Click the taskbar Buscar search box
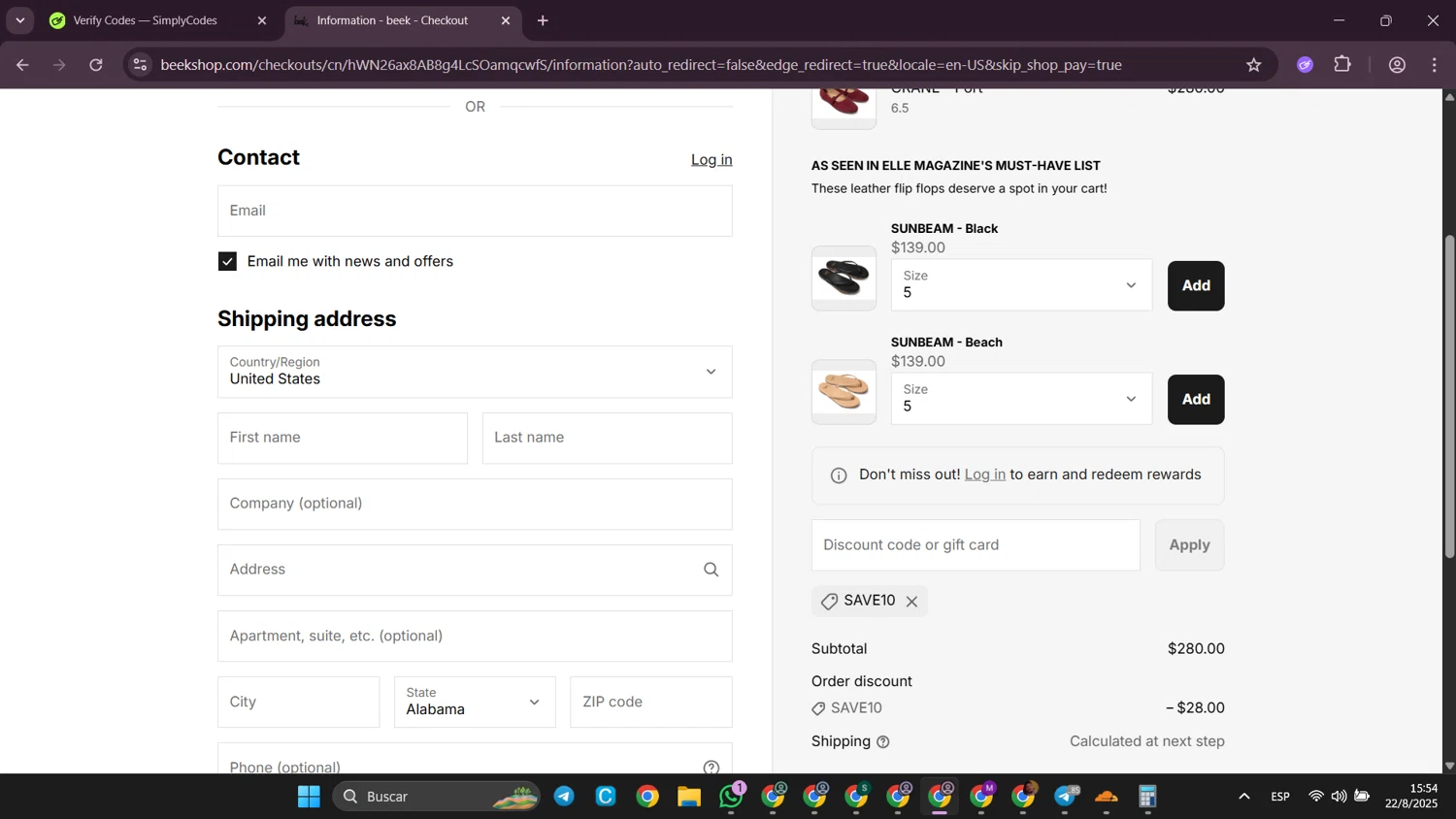 [437, 797]
